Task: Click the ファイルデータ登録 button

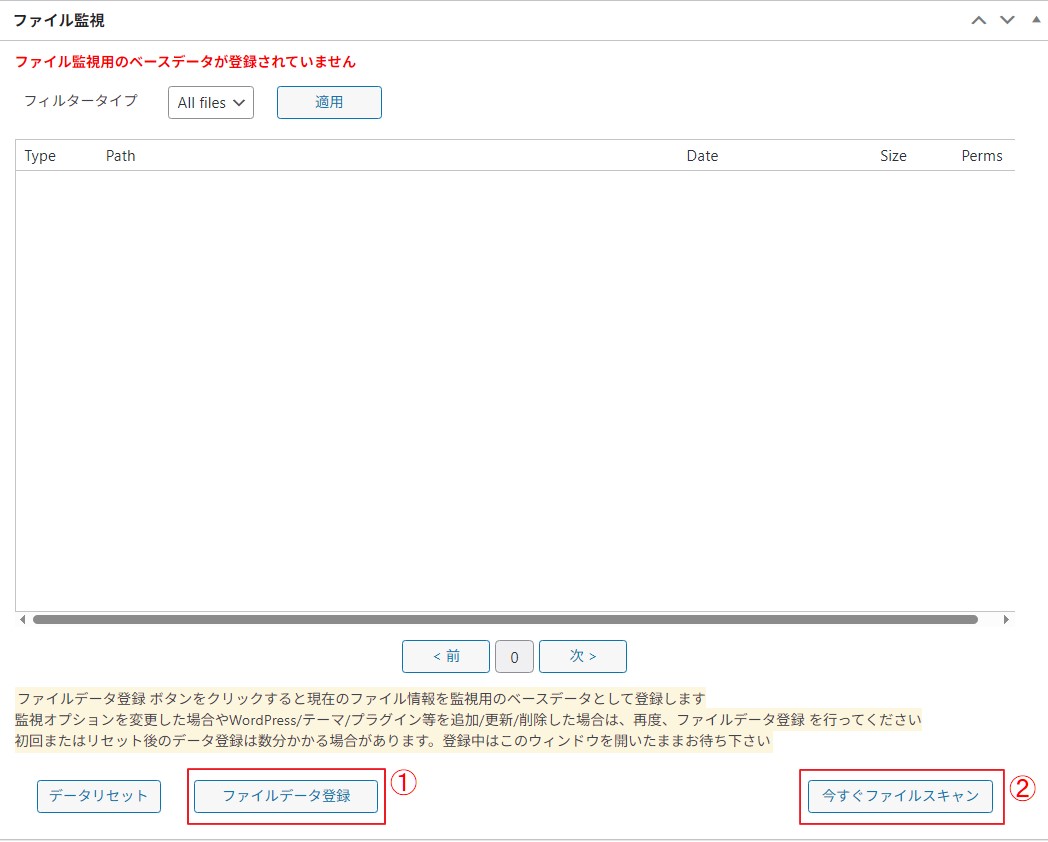Action: 286,796
